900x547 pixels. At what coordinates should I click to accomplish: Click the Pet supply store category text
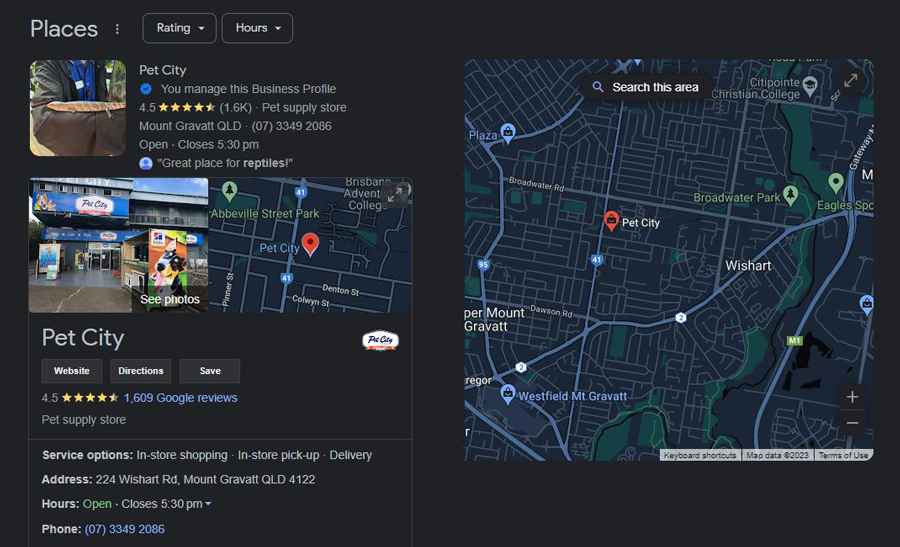pyautogui.click(x=84, y=420)
